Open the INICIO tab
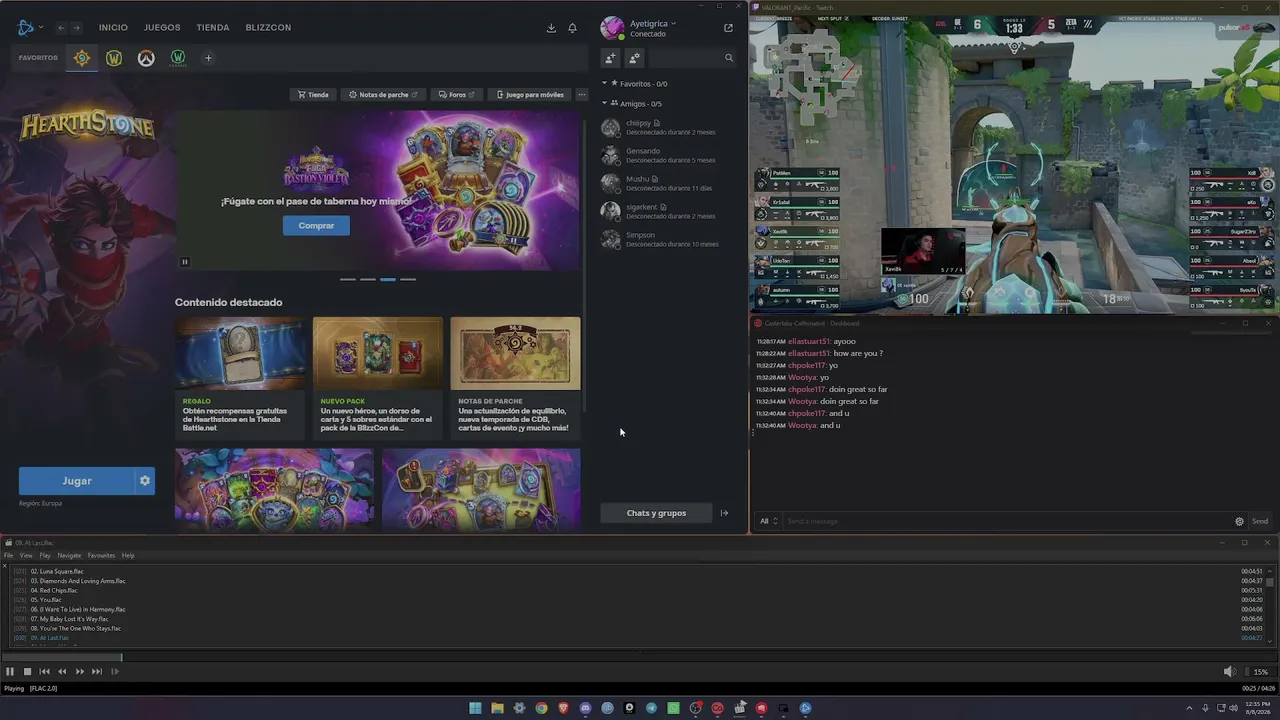This screenshot has height=720, width=1280. [113, 28]
